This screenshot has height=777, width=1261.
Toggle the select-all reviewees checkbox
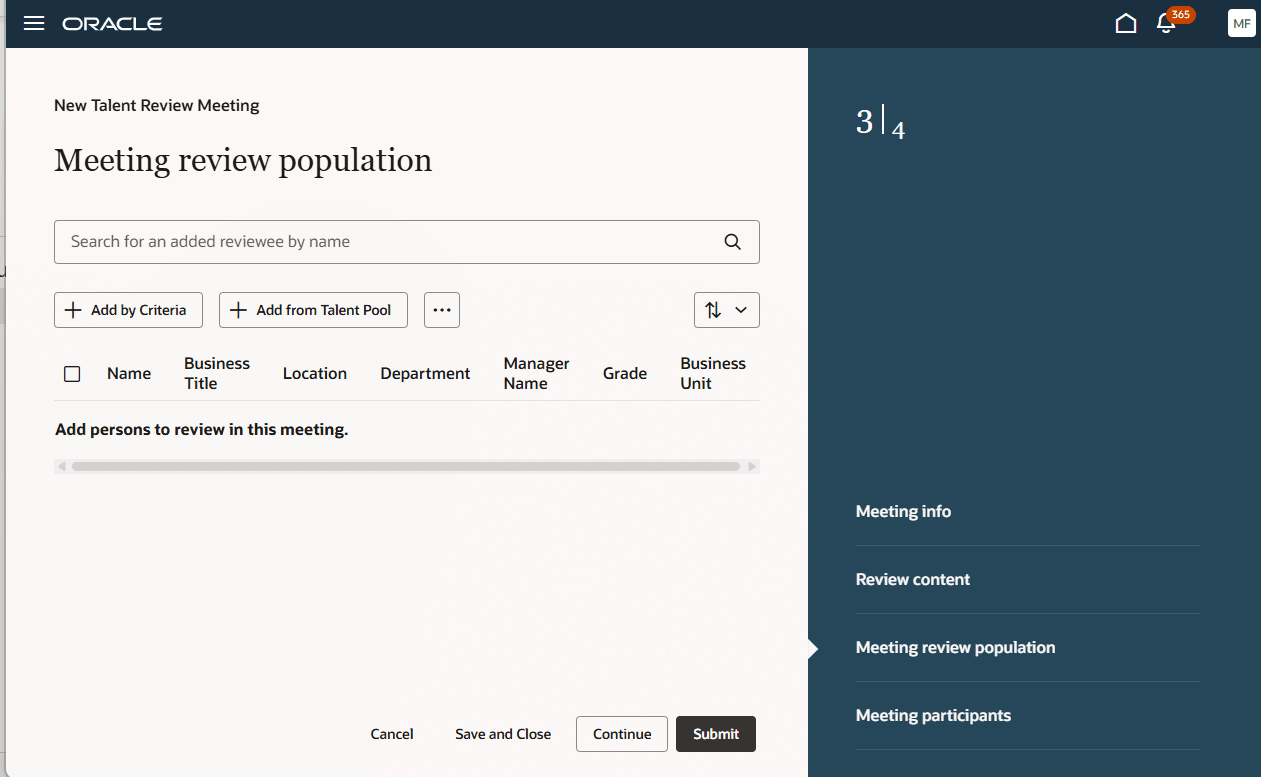point(72,373)
